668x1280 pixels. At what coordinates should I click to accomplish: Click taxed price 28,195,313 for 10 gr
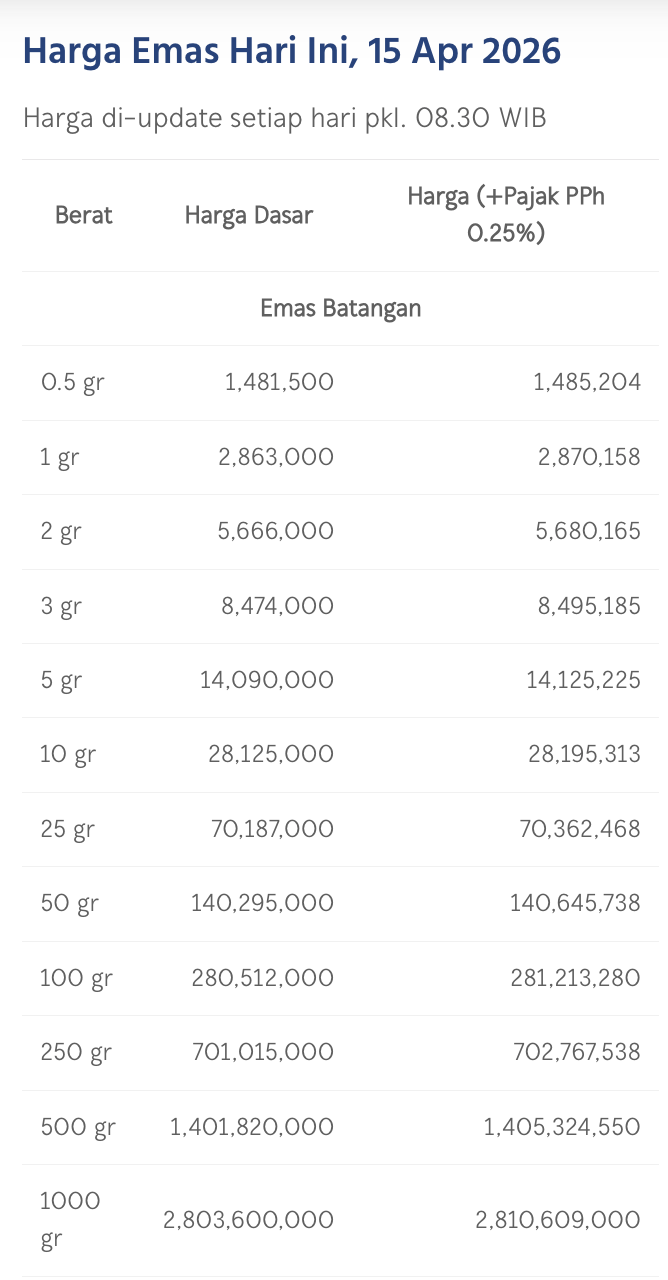tap(584, 755)
